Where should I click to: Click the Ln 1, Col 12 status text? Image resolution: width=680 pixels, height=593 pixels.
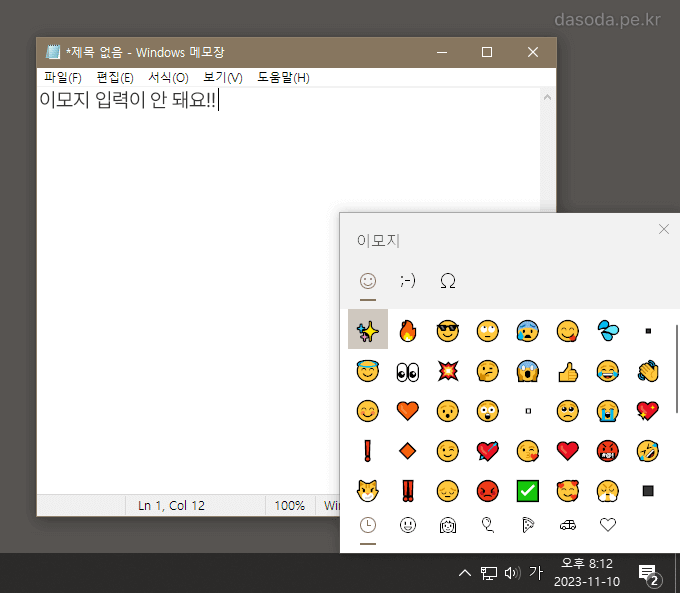click(x=171, y=505)
